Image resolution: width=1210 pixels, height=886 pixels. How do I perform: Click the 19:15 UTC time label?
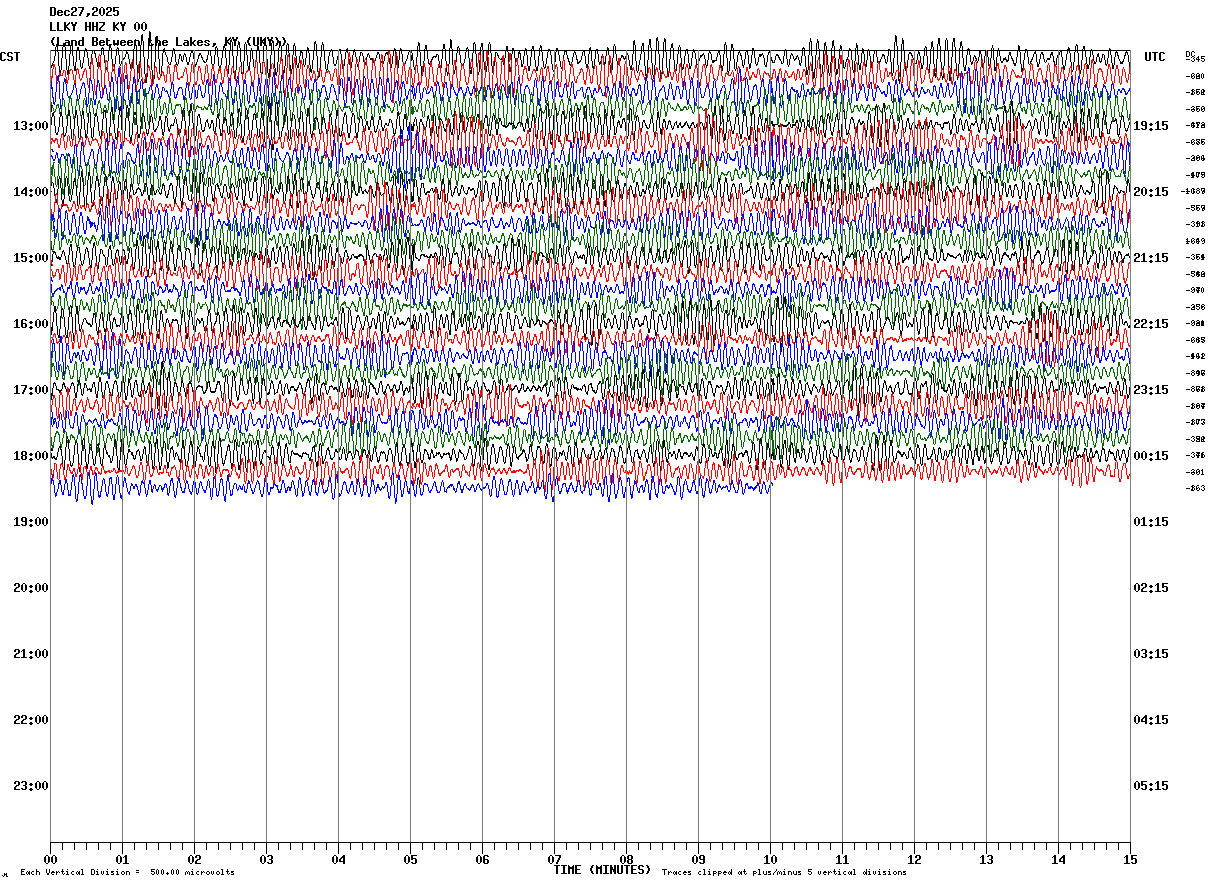coord(1150,126)
